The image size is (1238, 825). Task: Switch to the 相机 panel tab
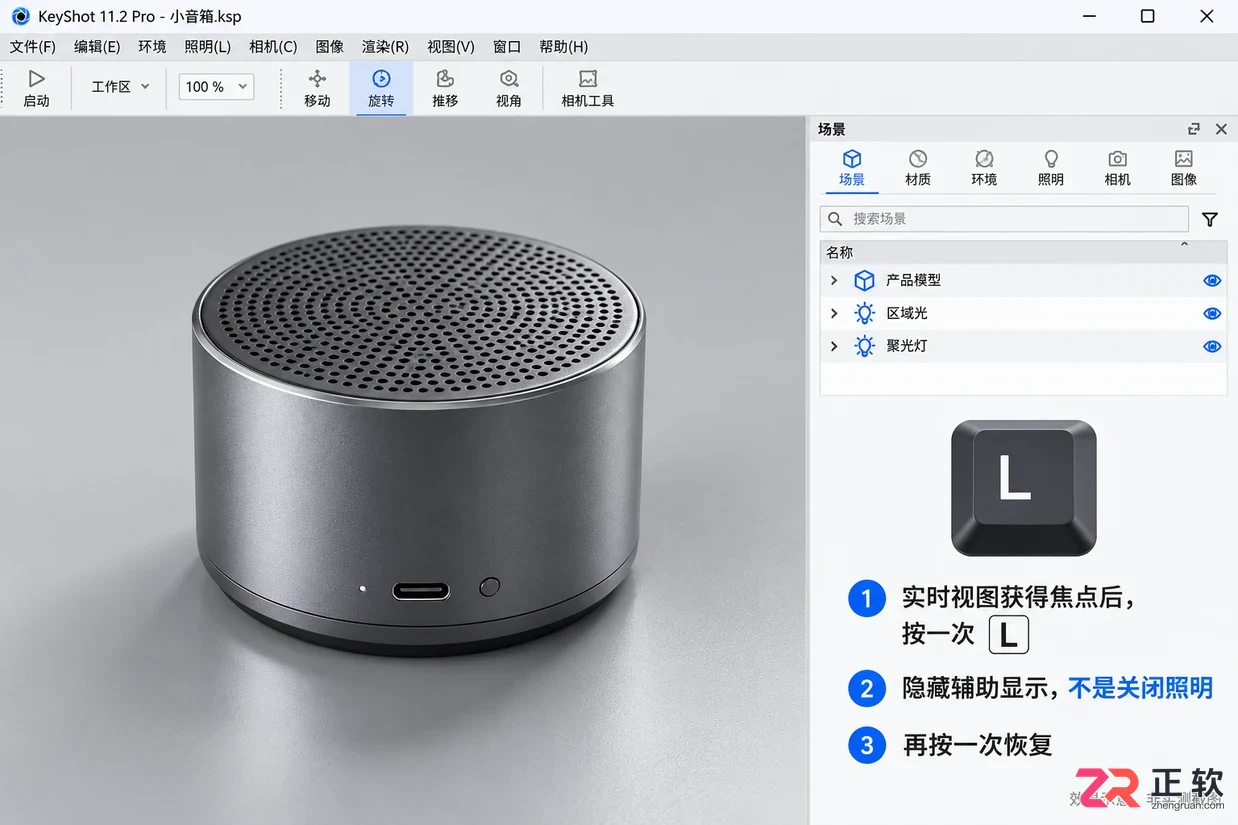pos(1117,168)
